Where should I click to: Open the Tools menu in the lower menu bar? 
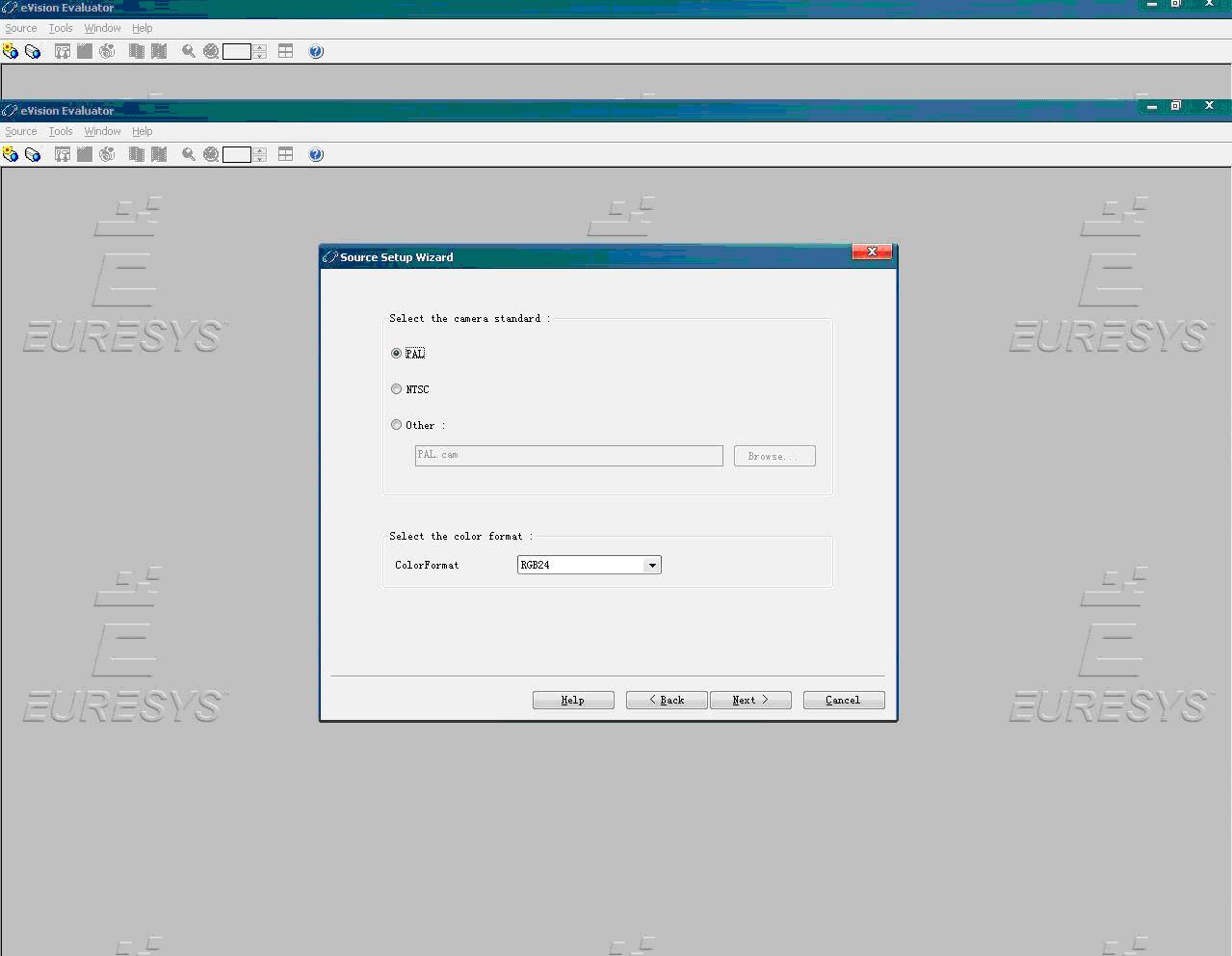click(61, 131)
